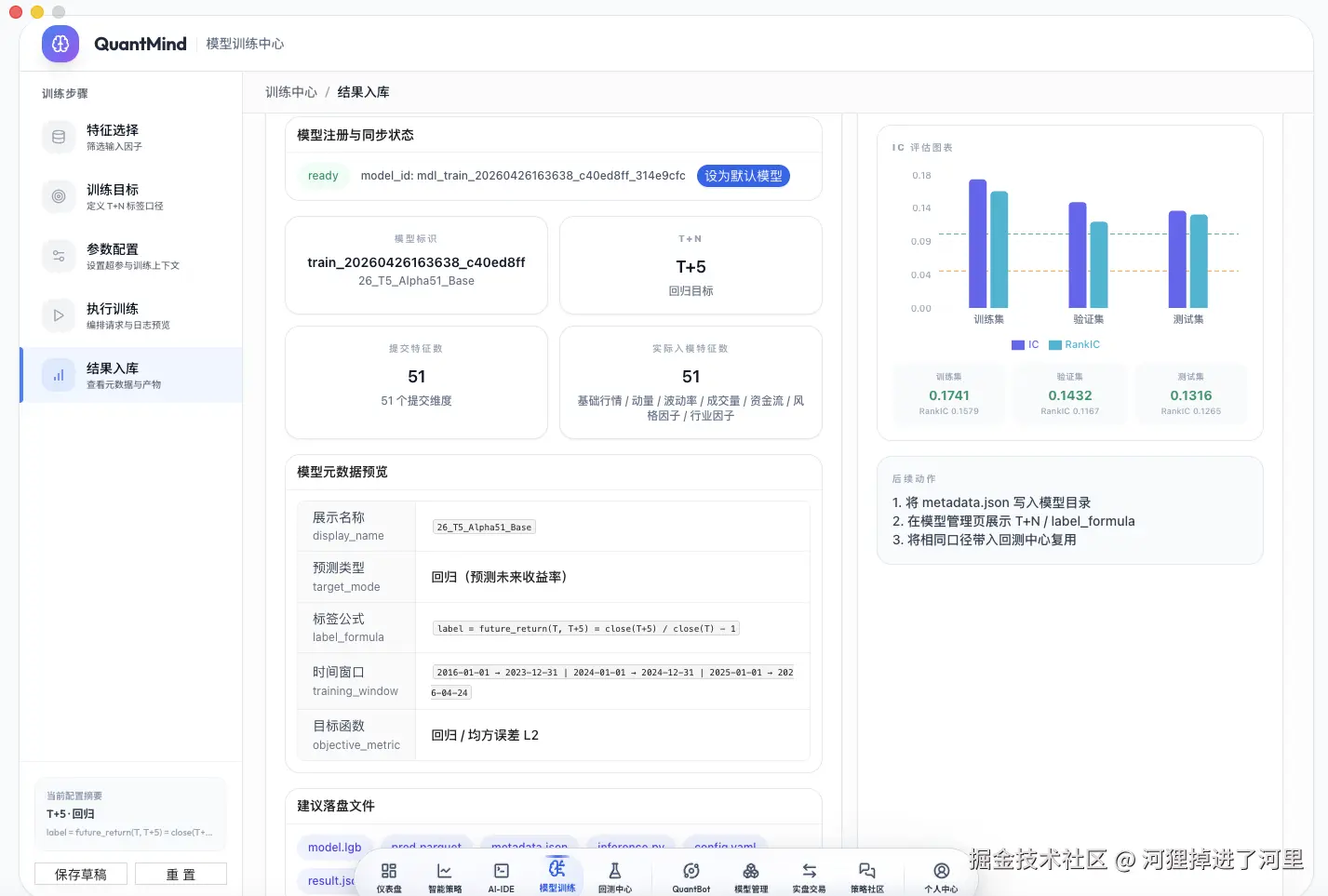
Task: Click the training_window date range value
Action: point(614,682)
